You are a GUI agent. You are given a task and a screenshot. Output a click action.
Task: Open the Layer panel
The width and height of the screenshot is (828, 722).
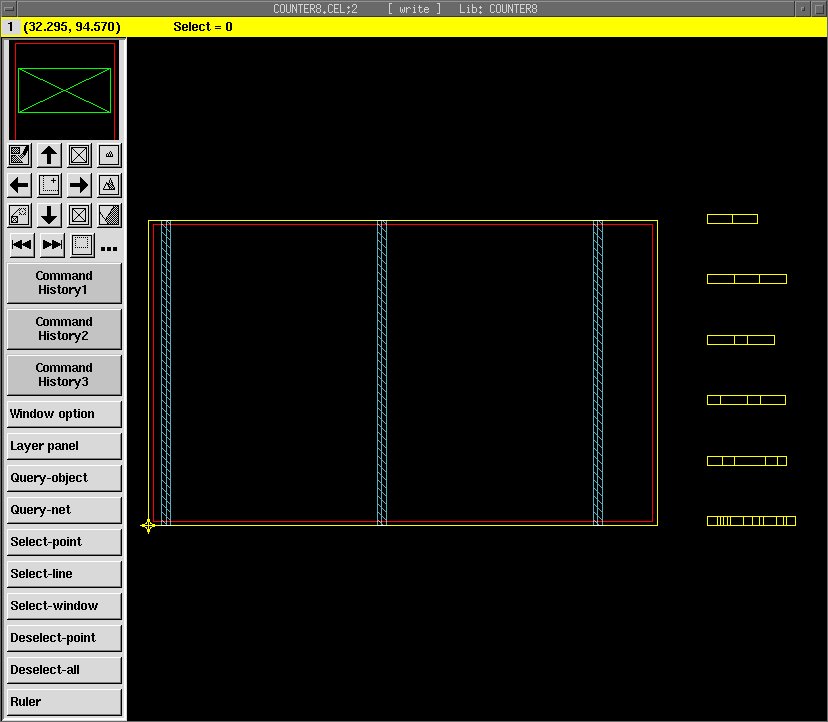click(64, 446)
